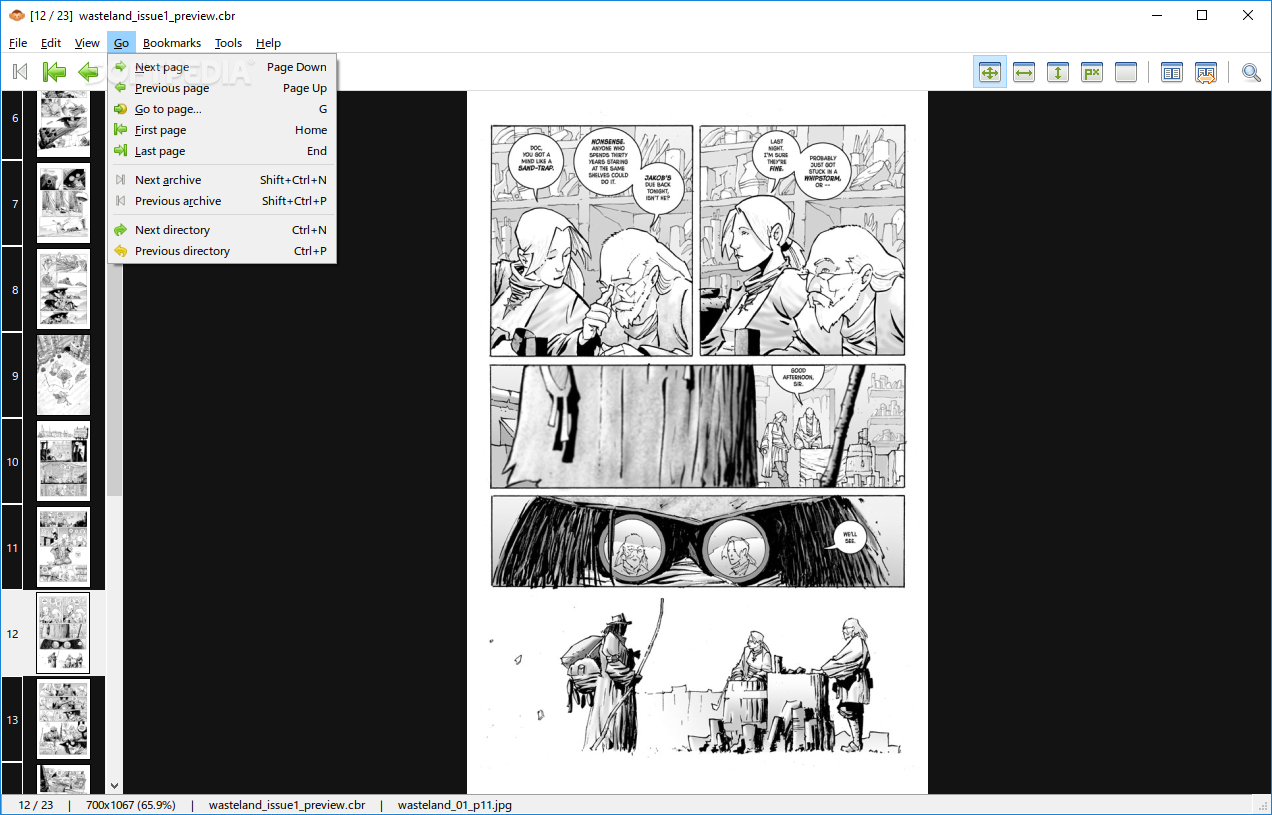This screenshot has height=815, width=1272.
Task: Switch to fit width mode
Action: point(1024,72)
